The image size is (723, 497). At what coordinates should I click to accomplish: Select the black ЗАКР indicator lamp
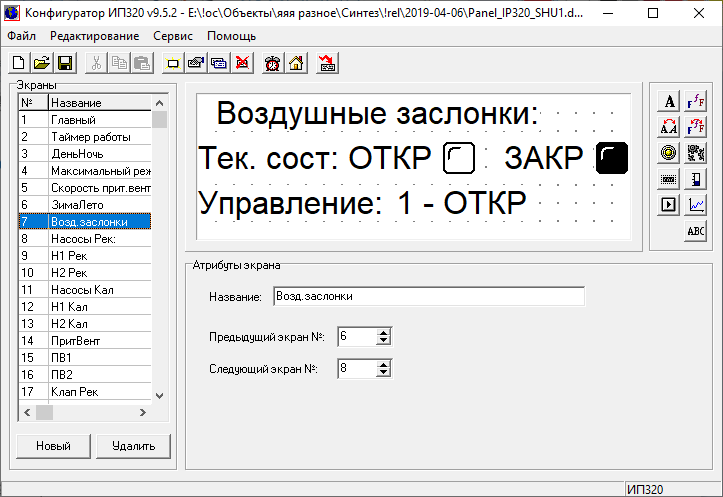coord(612,158)
